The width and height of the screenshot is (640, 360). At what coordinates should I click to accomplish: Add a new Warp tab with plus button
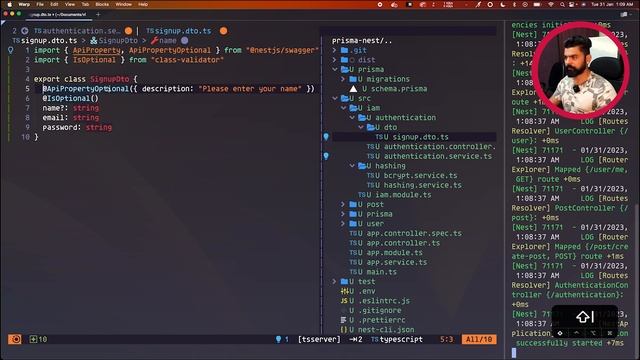coord(98,14)
